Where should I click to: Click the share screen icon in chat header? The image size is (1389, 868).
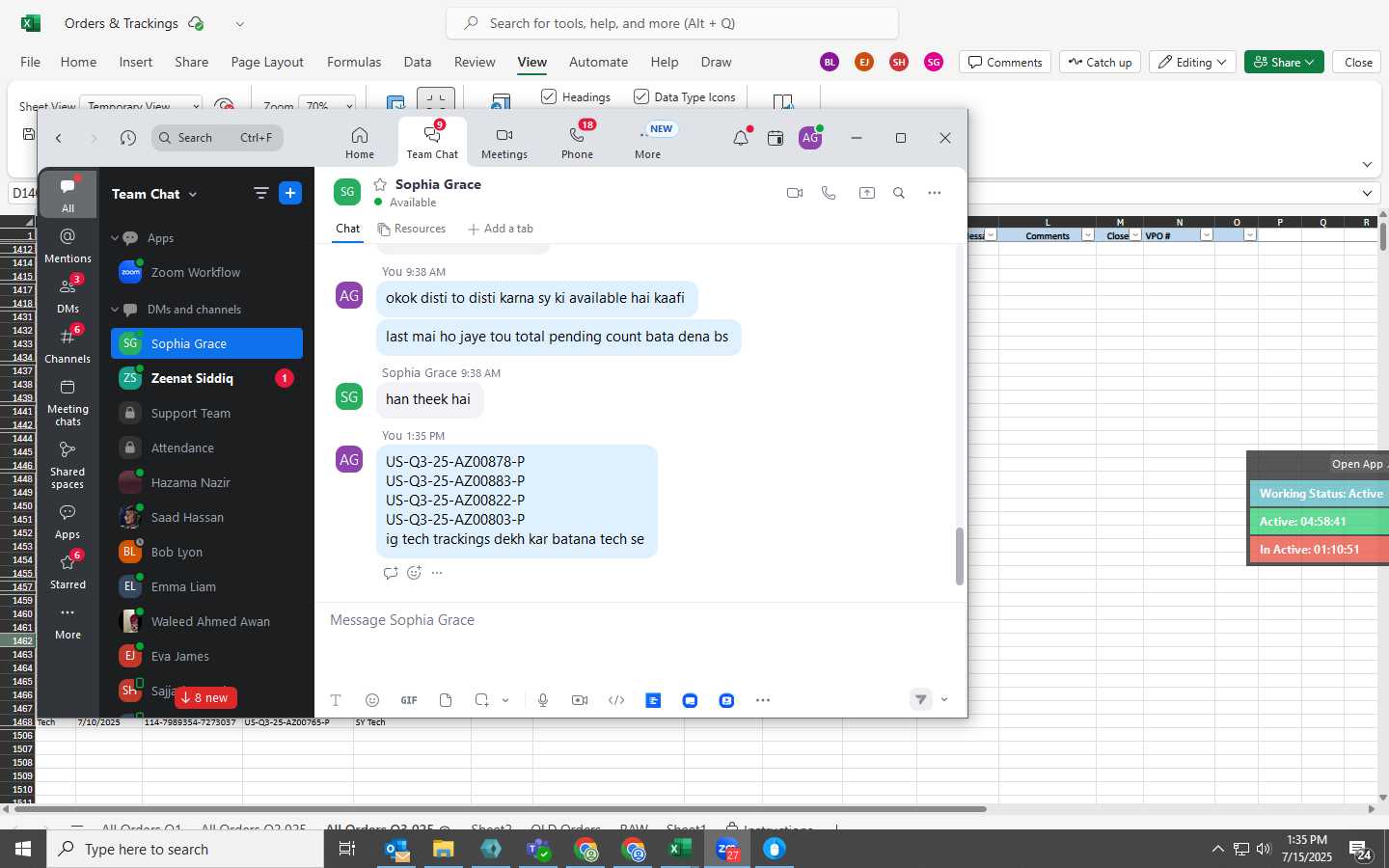click(x=867, y=193)
